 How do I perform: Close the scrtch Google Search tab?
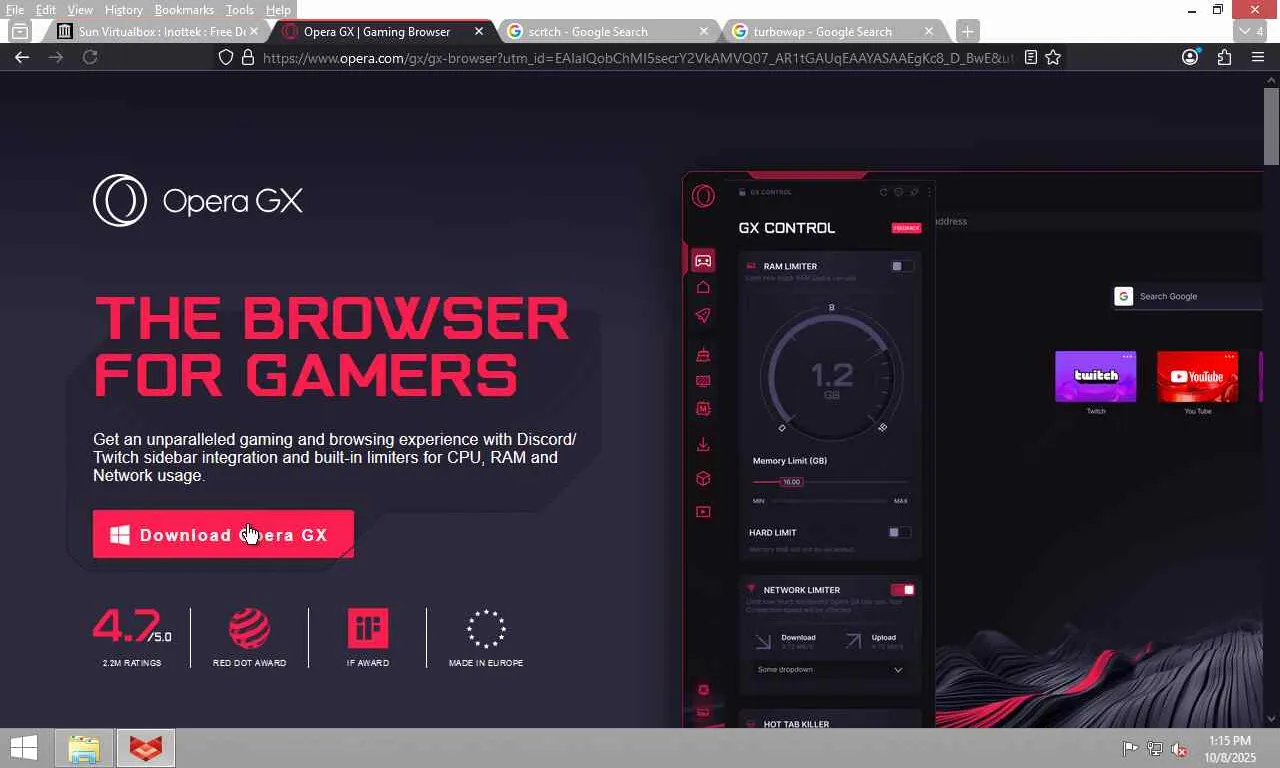point(704,31)
